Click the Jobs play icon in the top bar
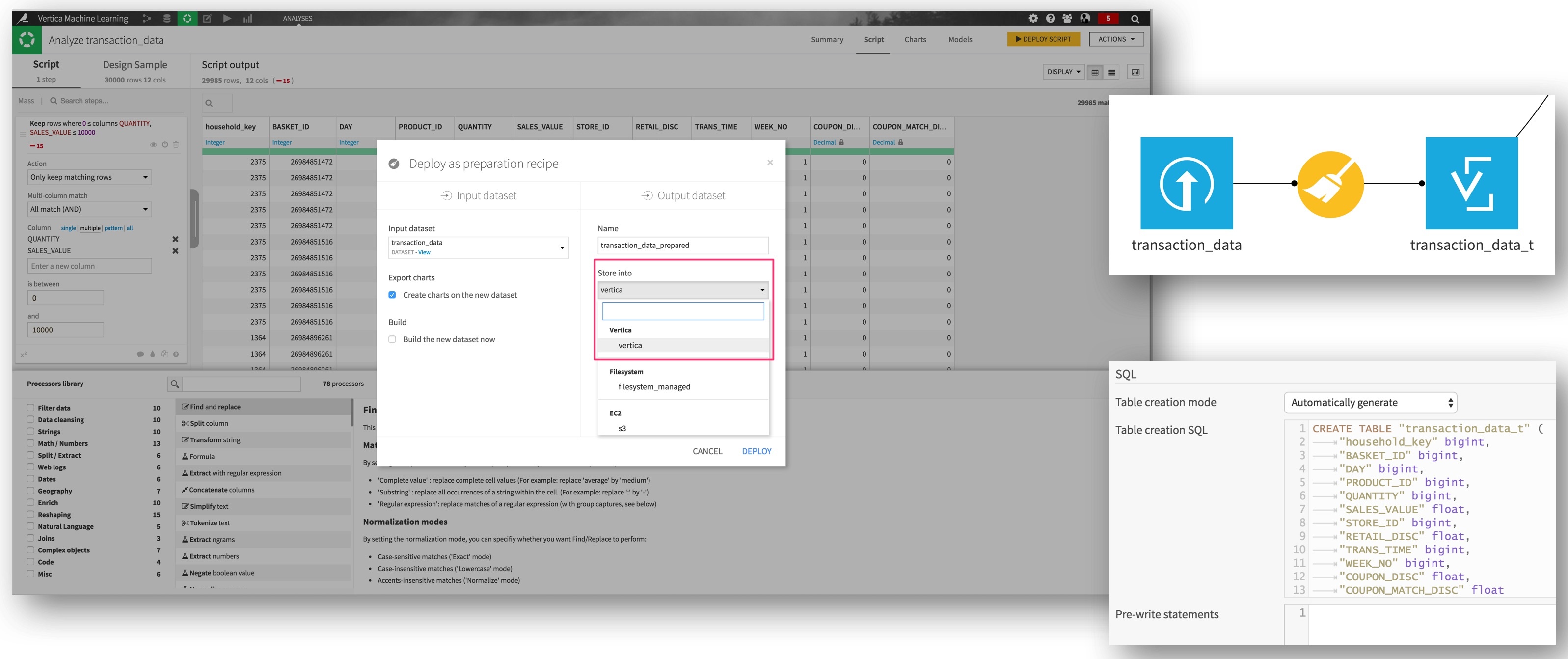The height and width of the screenshot is (659, 1568). (227, 18)
